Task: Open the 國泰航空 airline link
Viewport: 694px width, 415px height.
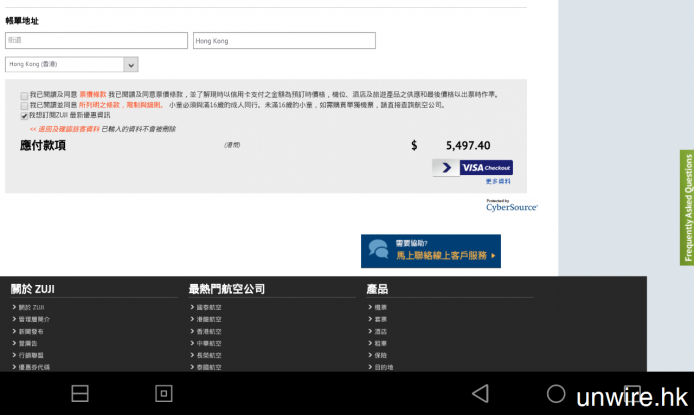Action: point(209,307)
